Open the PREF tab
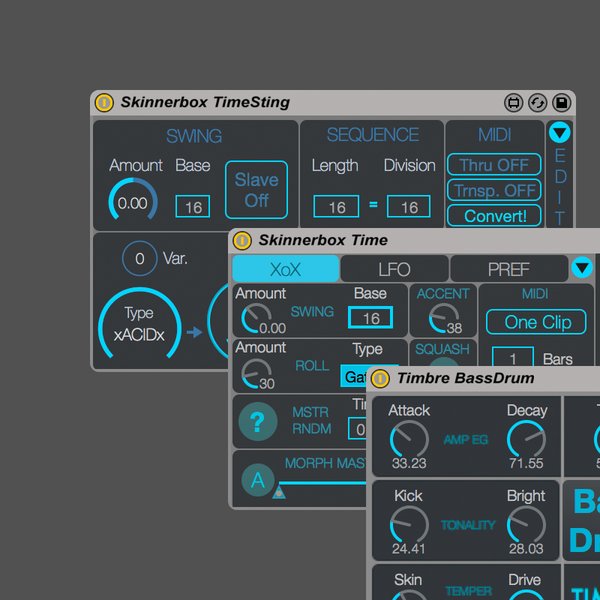This screenshot has width=600, height=600. (x=508, y=269)
